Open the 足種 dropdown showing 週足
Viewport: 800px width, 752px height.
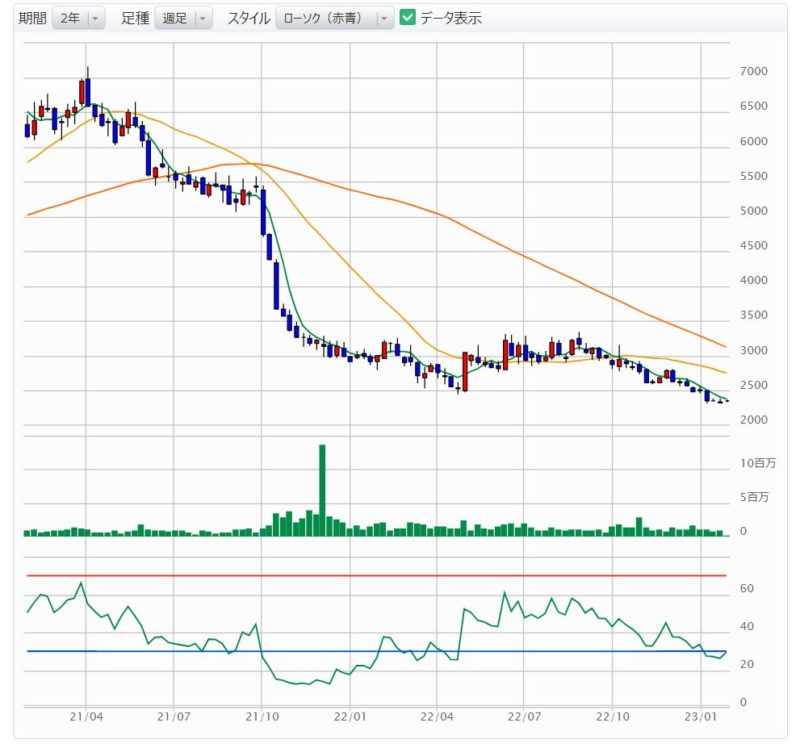184,18
